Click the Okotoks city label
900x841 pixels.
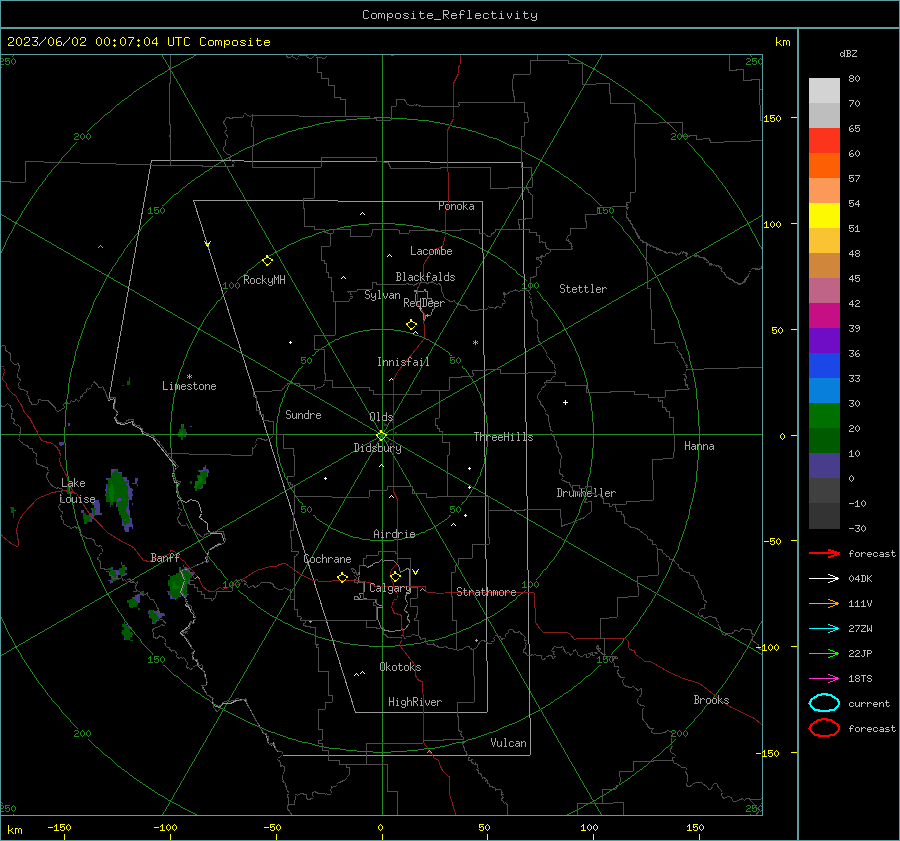400,667
